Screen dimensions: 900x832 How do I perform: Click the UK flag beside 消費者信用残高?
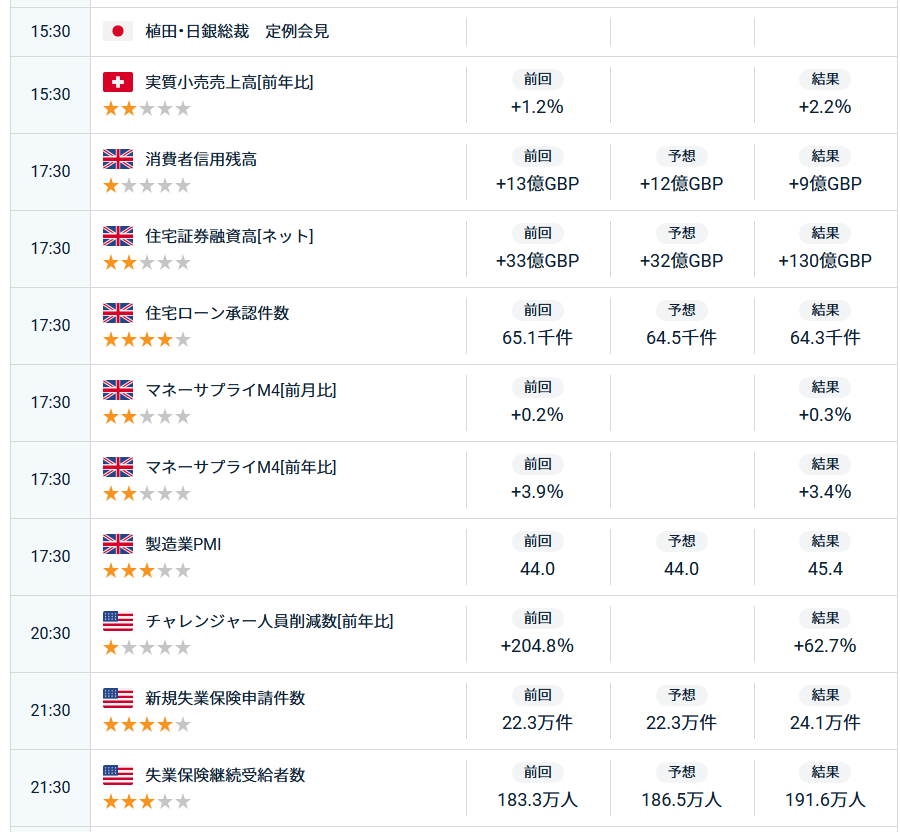pos(118,159)
